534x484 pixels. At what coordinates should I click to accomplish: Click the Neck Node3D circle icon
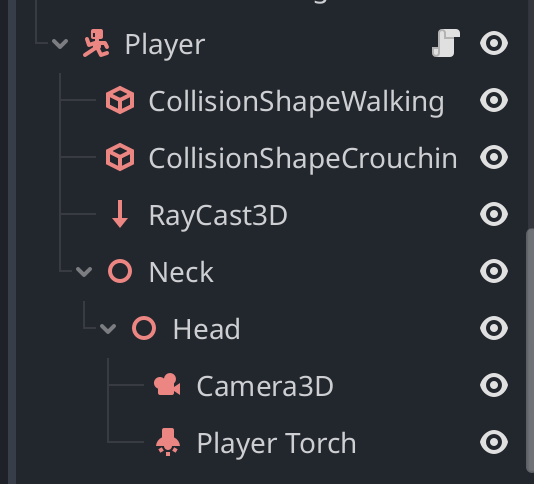point(120,271)
